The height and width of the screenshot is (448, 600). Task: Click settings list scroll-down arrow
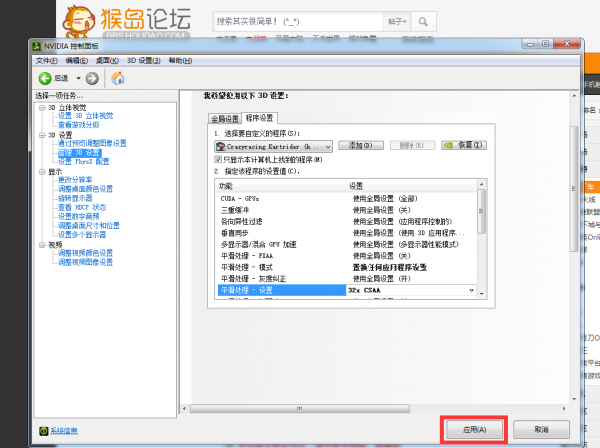482,294
